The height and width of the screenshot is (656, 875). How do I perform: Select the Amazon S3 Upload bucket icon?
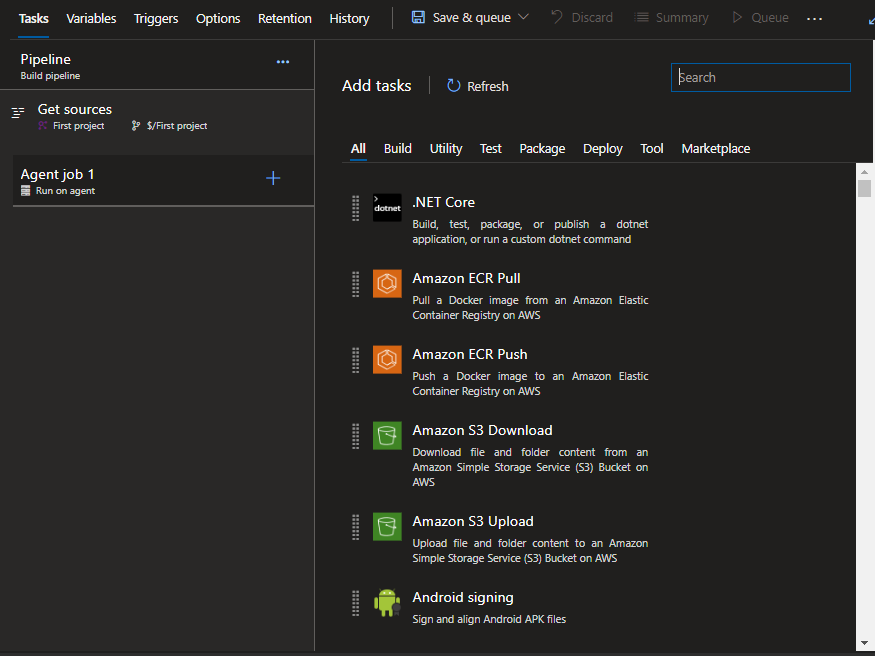pos(387,526)
